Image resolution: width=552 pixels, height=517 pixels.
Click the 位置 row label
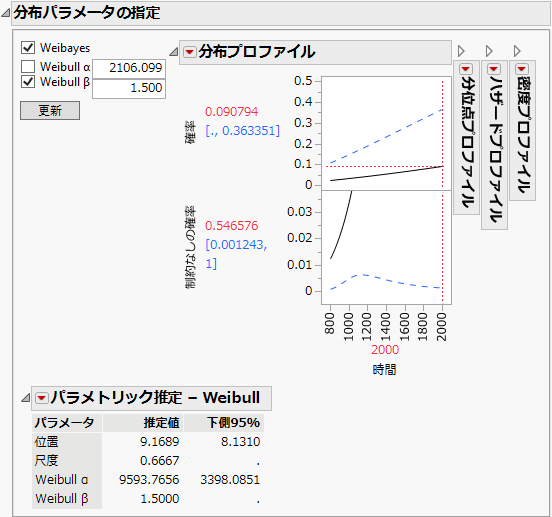[46, 442]
